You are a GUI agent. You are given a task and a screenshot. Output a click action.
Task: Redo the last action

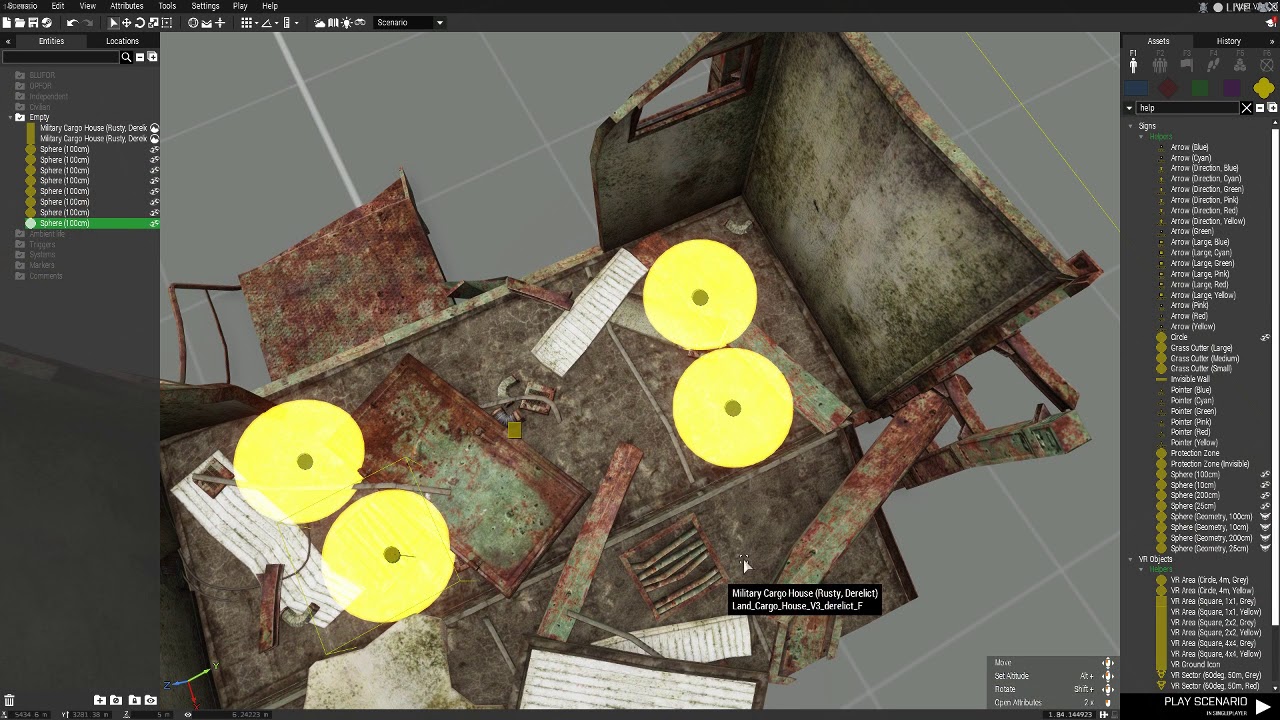point(87,22)
